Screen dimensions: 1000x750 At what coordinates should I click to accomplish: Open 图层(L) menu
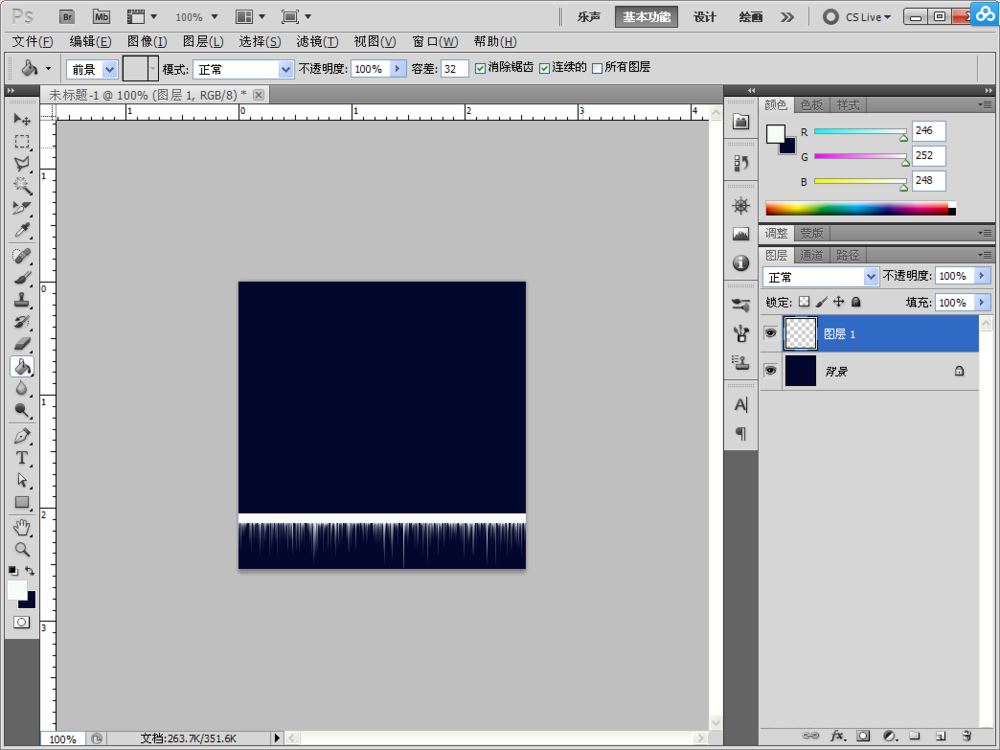point(203,41)
